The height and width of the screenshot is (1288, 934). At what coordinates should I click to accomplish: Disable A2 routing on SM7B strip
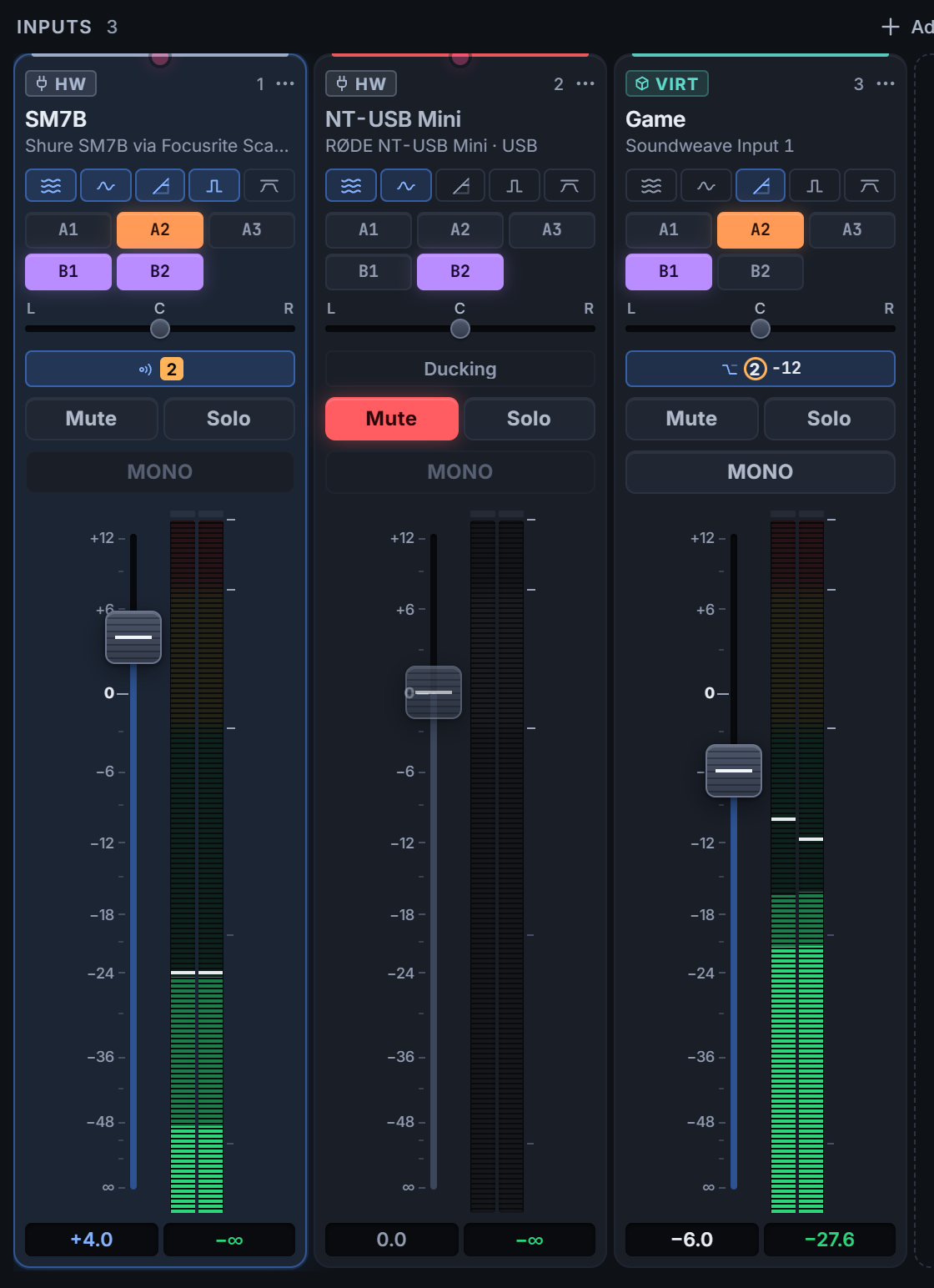pos(160,230)
